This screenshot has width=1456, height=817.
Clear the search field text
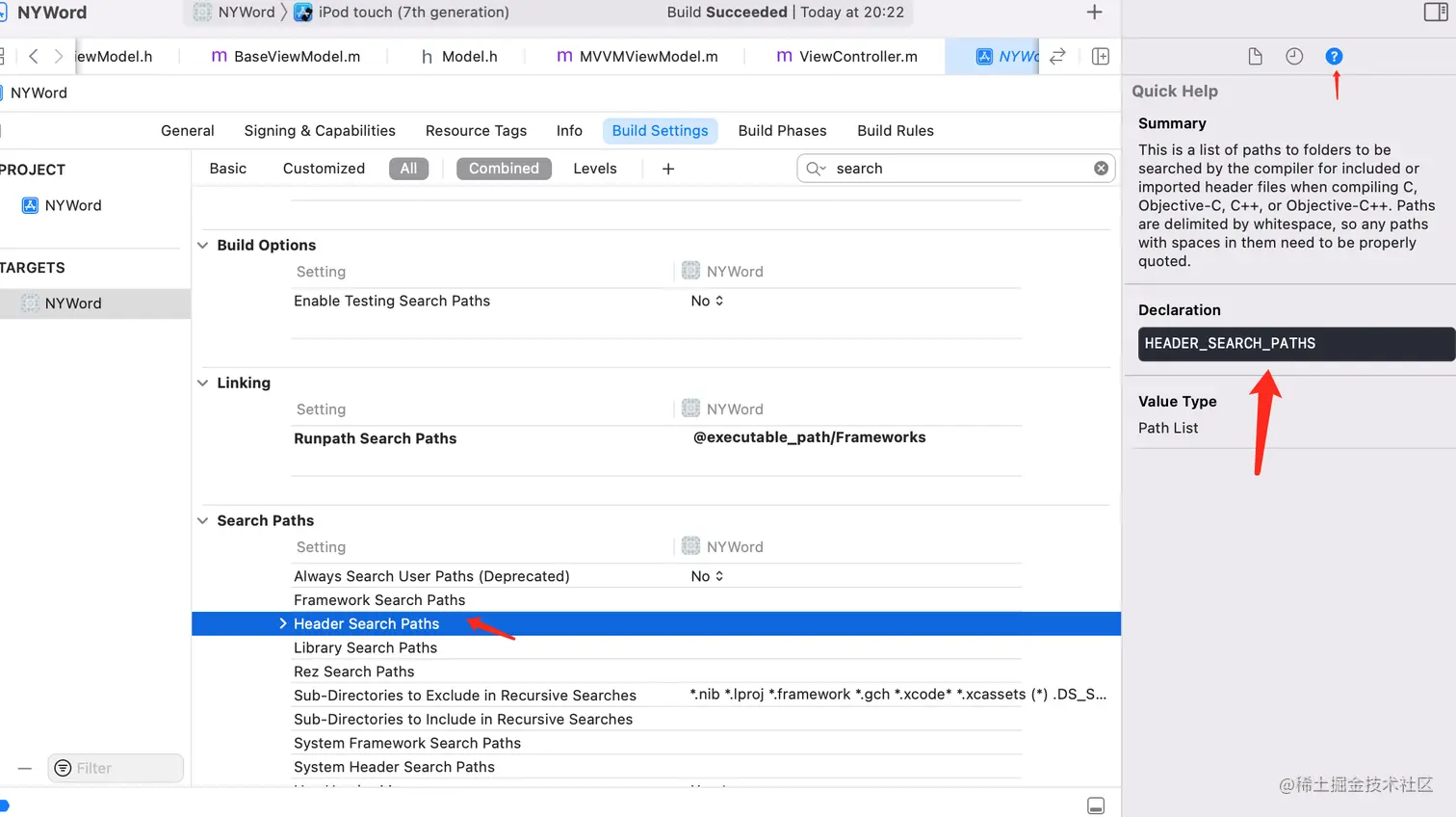point(1101,169)
